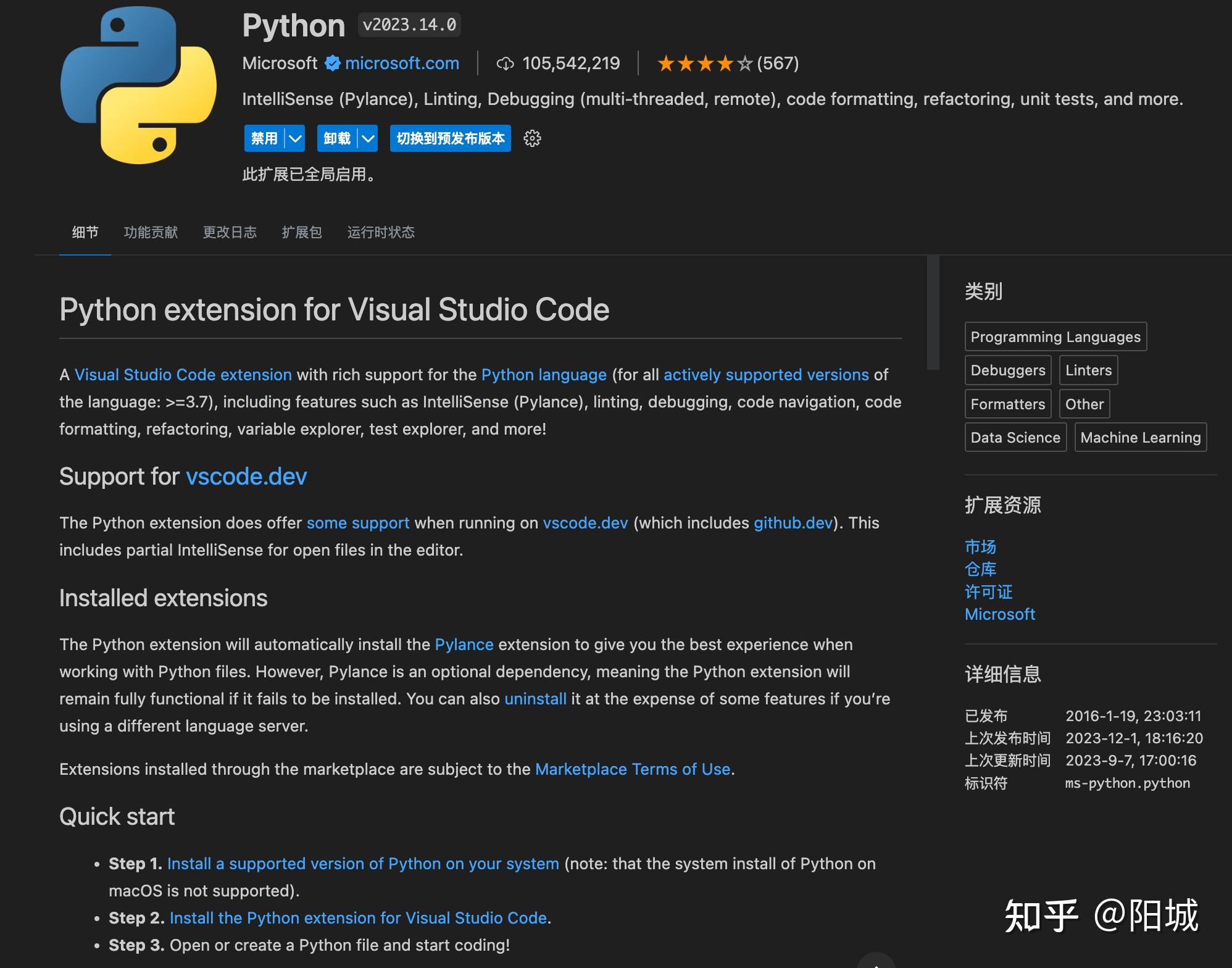Click the Pylance extension link
Screen dimensions: 1232x968
coord(464,644)
